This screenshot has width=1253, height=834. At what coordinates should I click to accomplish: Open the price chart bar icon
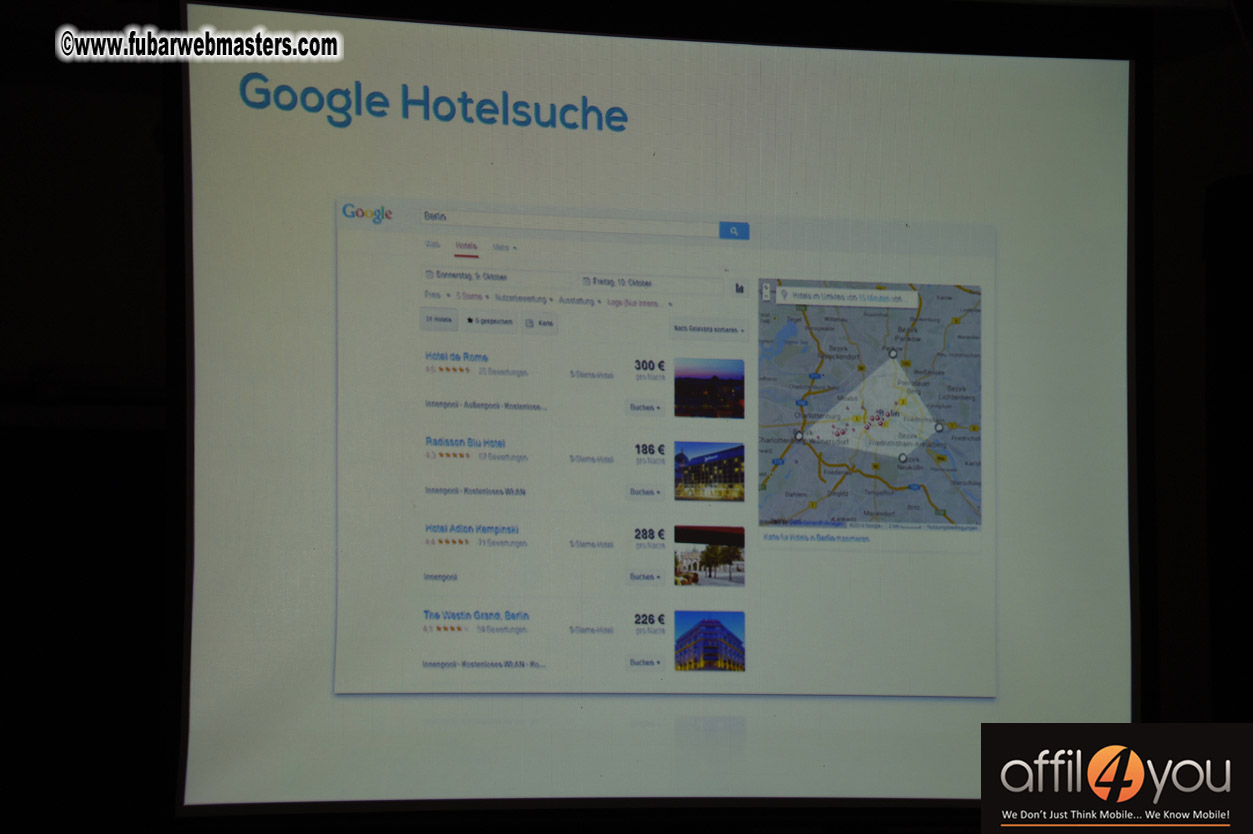(x=739, y=288)
